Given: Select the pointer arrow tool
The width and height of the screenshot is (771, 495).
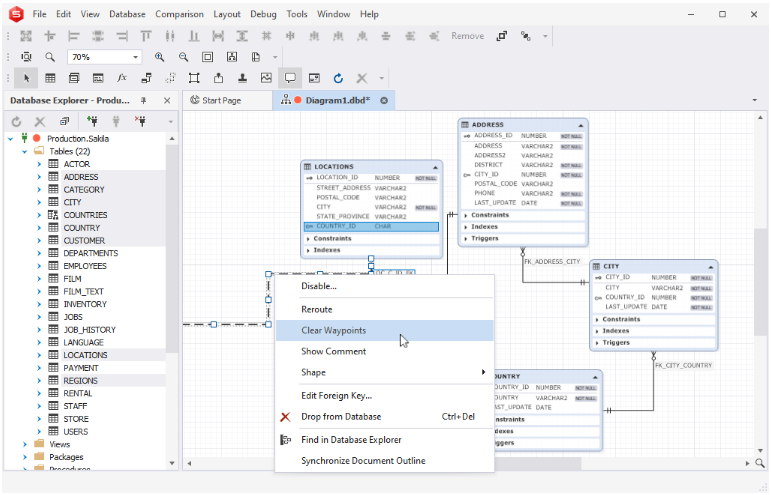Looking at the screenshot, I should 27,78.
